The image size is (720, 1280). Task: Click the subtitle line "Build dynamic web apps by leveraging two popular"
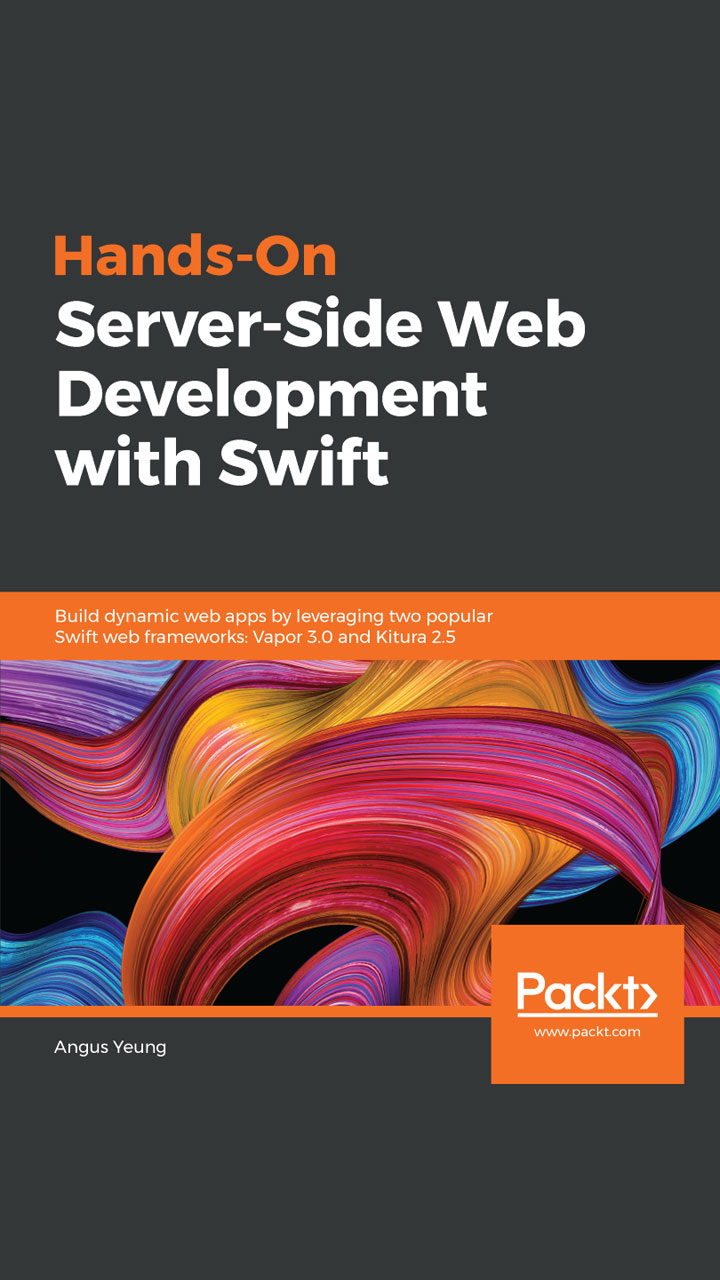pos(273,615)
